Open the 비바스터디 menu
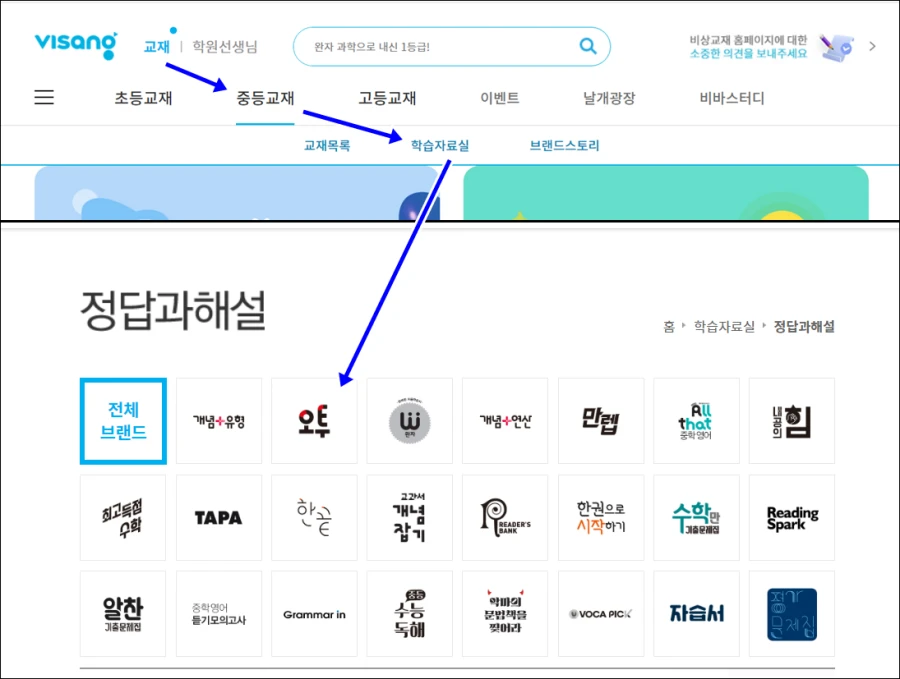The width and height of the screenshot is (900, 679). pos(732,98)
